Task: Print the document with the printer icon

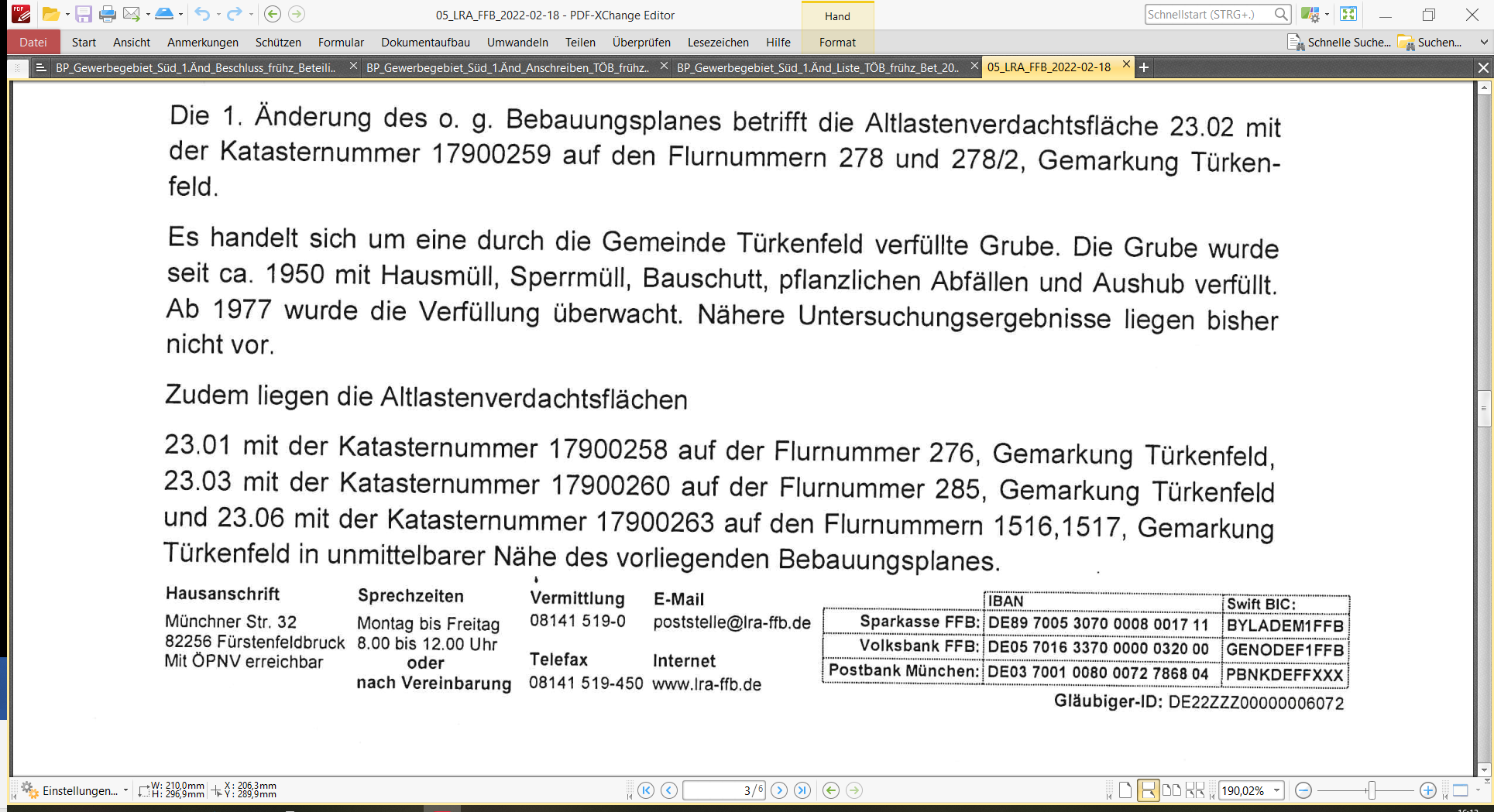Action: pyautogui.click(x=108, y=14)
